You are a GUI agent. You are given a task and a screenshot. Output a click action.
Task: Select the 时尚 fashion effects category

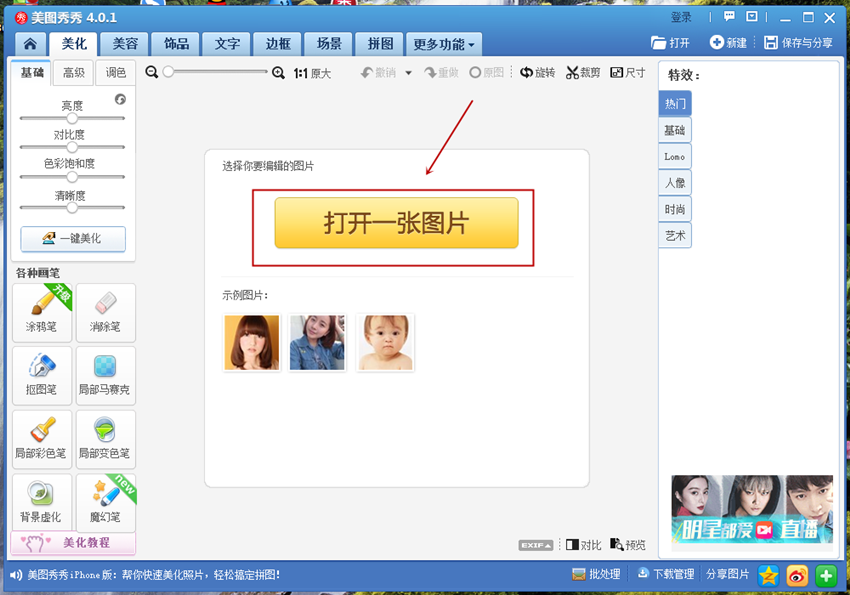(x=675, y=209)
